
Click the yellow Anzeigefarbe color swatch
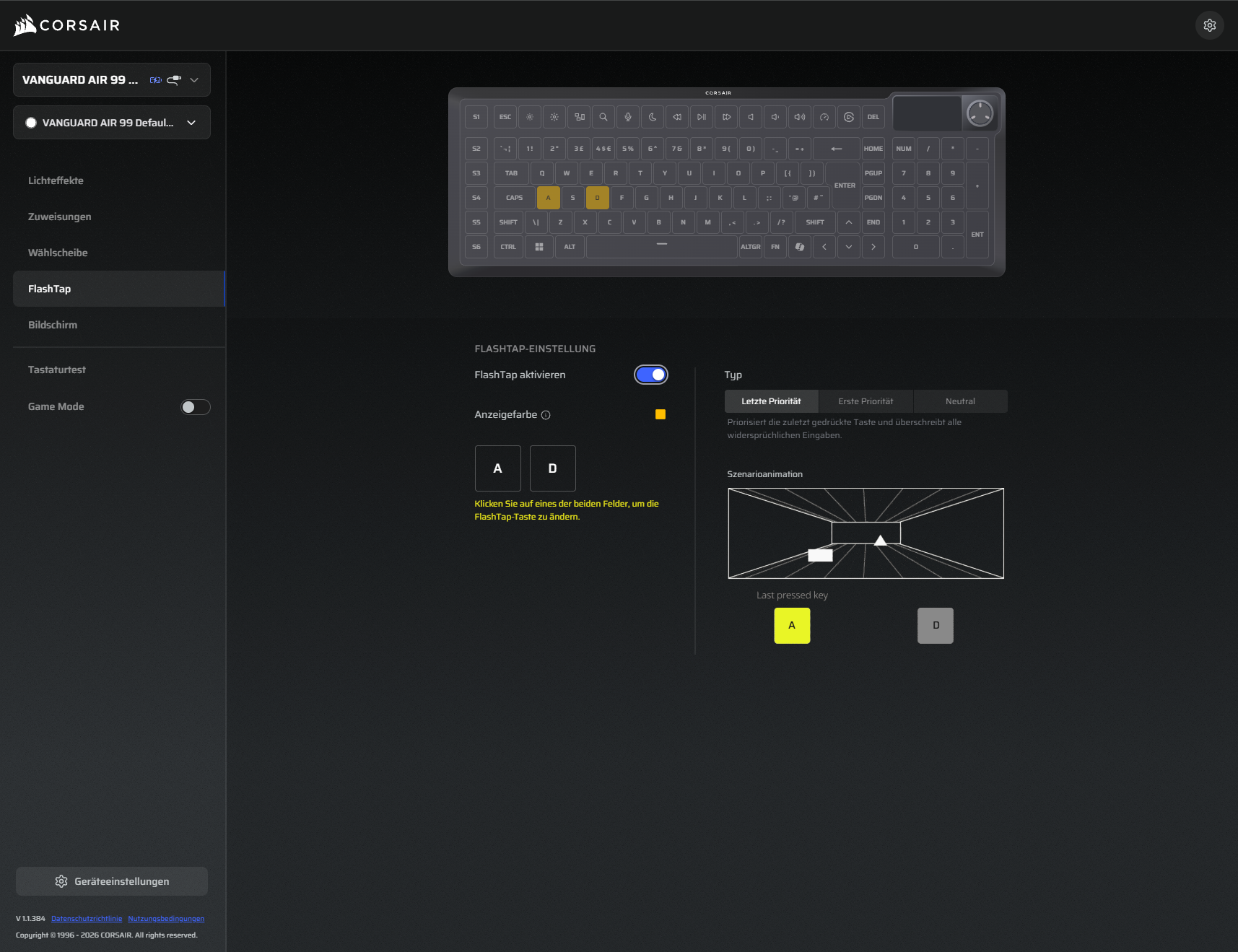point(660,414)
